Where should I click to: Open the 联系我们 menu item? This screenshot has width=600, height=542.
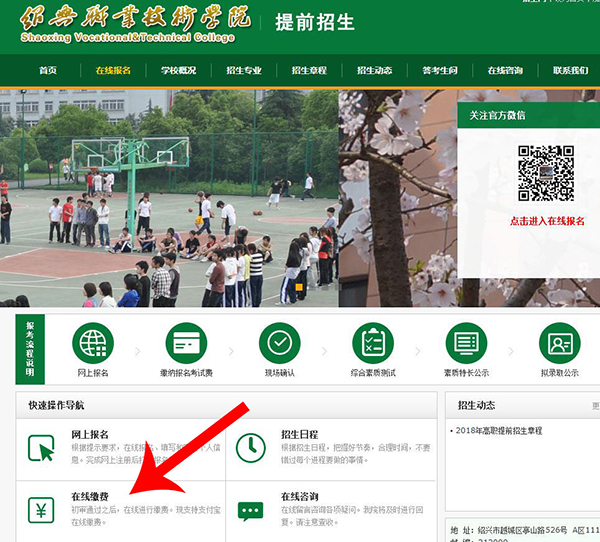click(571, 70)
